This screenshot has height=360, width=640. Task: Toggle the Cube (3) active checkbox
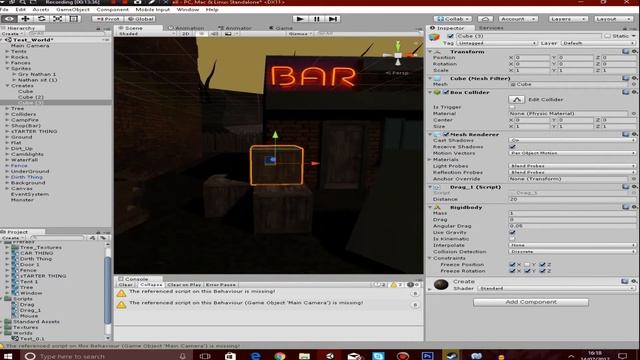click(450, 36)
